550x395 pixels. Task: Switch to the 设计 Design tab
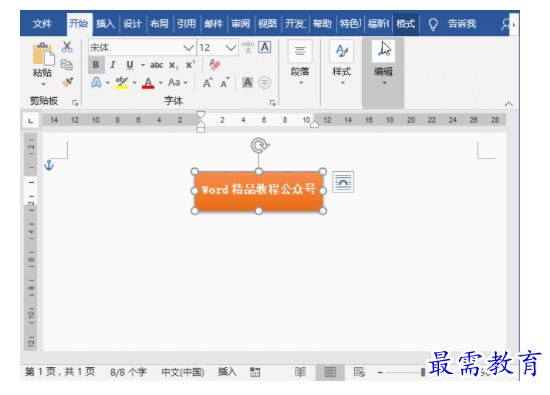click(132, 24)
